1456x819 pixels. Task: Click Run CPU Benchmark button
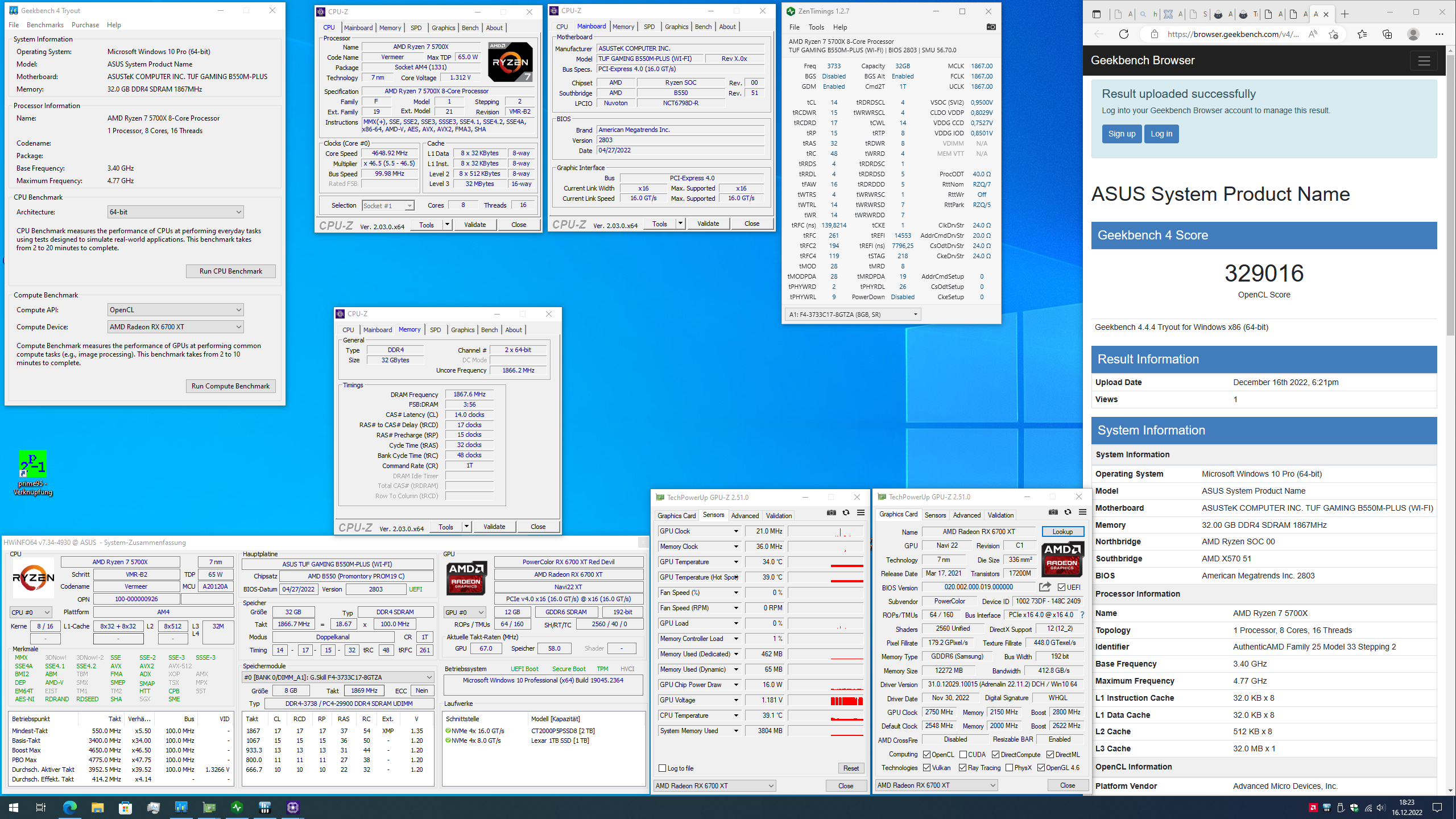coord(230,271)
